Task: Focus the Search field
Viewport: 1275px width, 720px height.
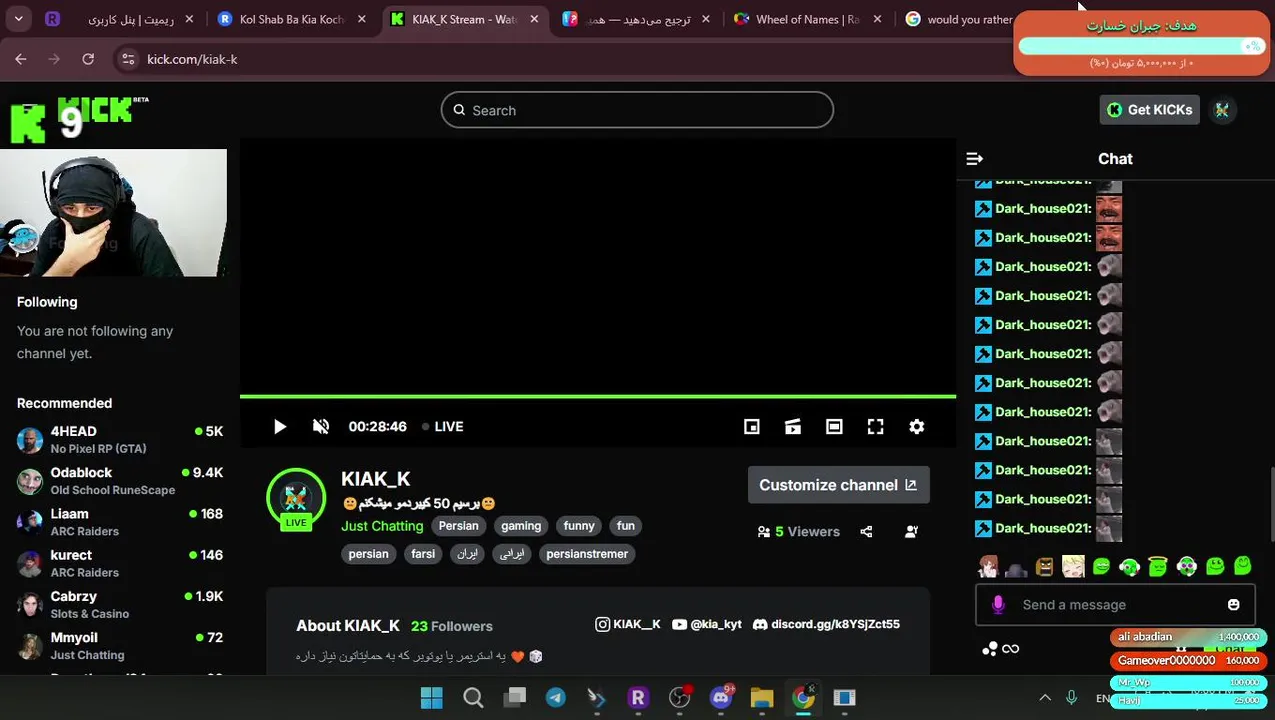Action: click(637, 110)
